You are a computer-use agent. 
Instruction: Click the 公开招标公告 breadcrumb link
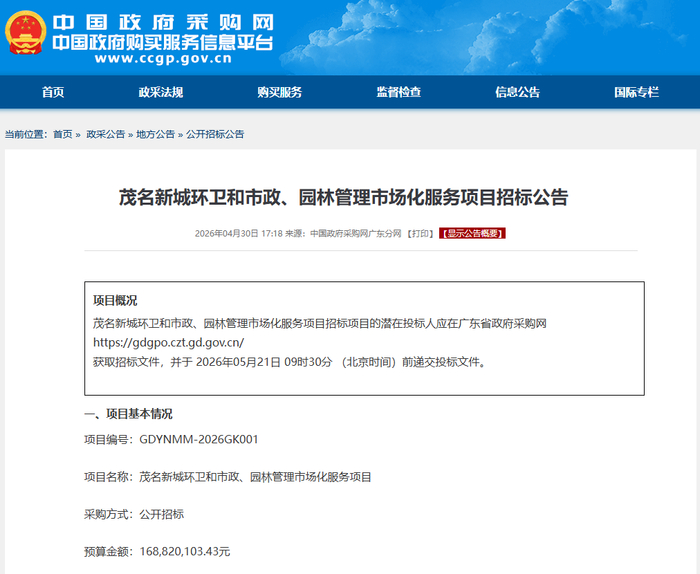click(x=215, y=134)
